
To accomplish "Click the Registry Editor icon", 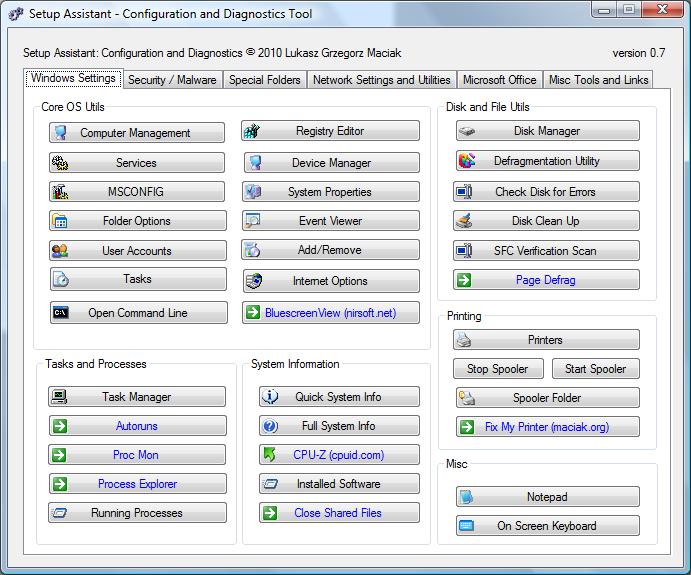I will (253, 131).
